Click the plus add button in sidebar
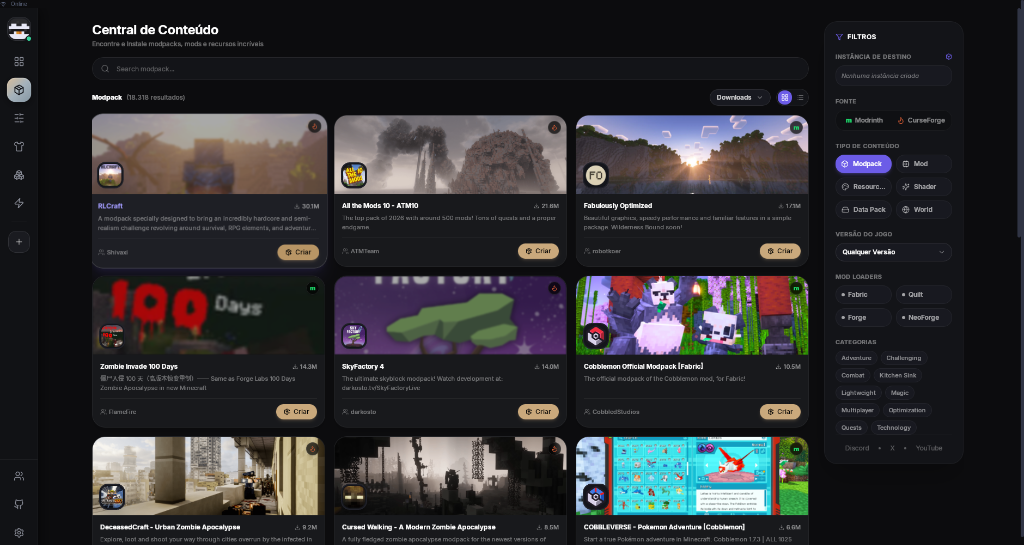The width and height of the screenshot is (1024, 545). [19, 241]
